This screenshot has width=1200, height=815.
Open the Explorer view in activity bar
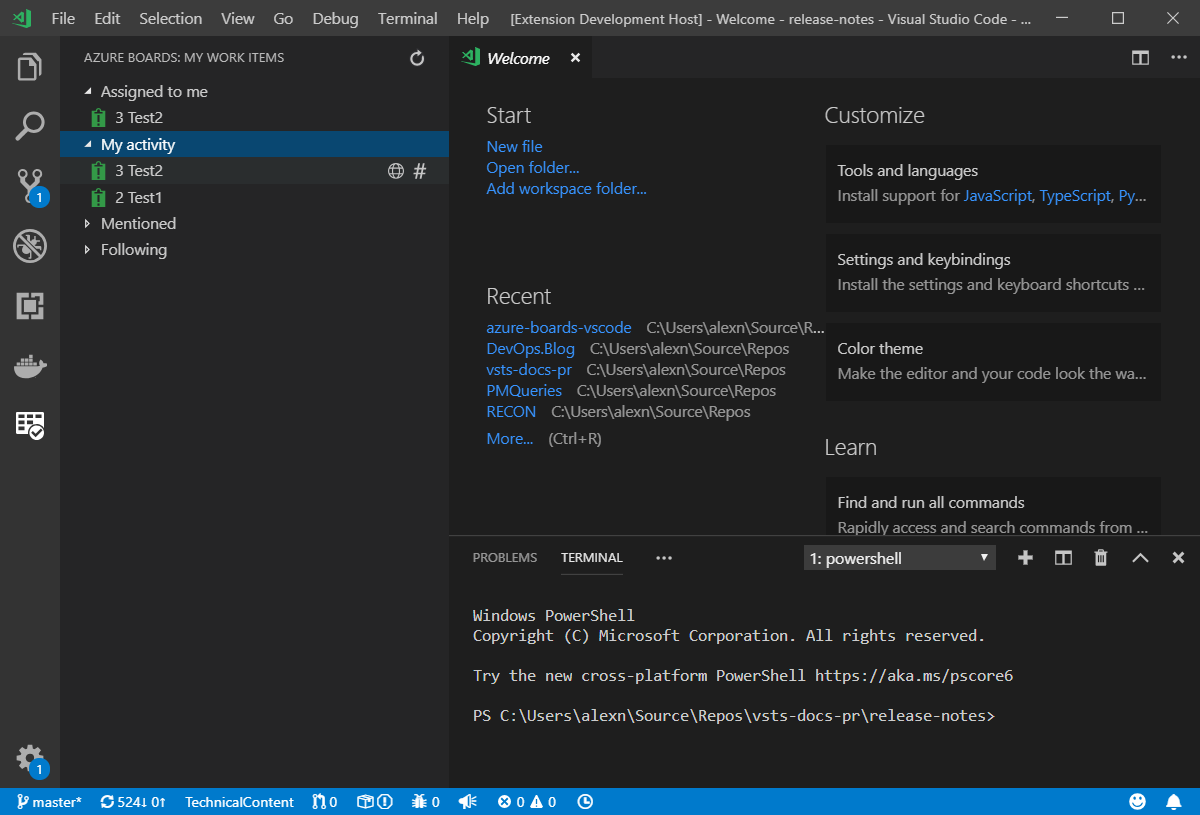[x=30, y=68]
